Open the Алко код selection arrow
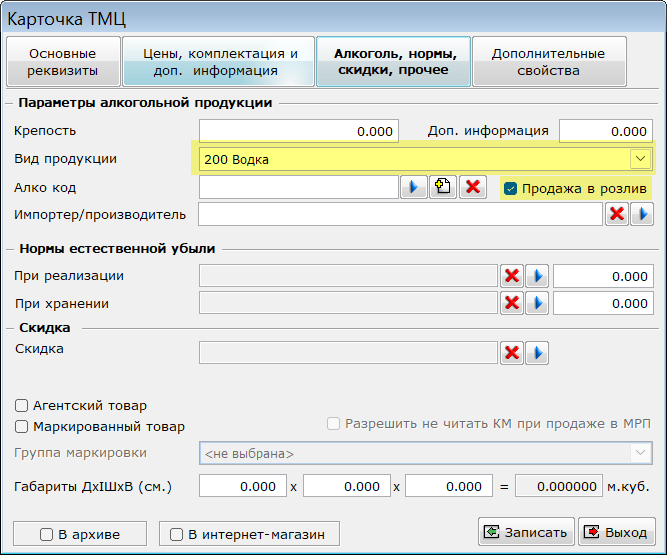 click(413, 187)
